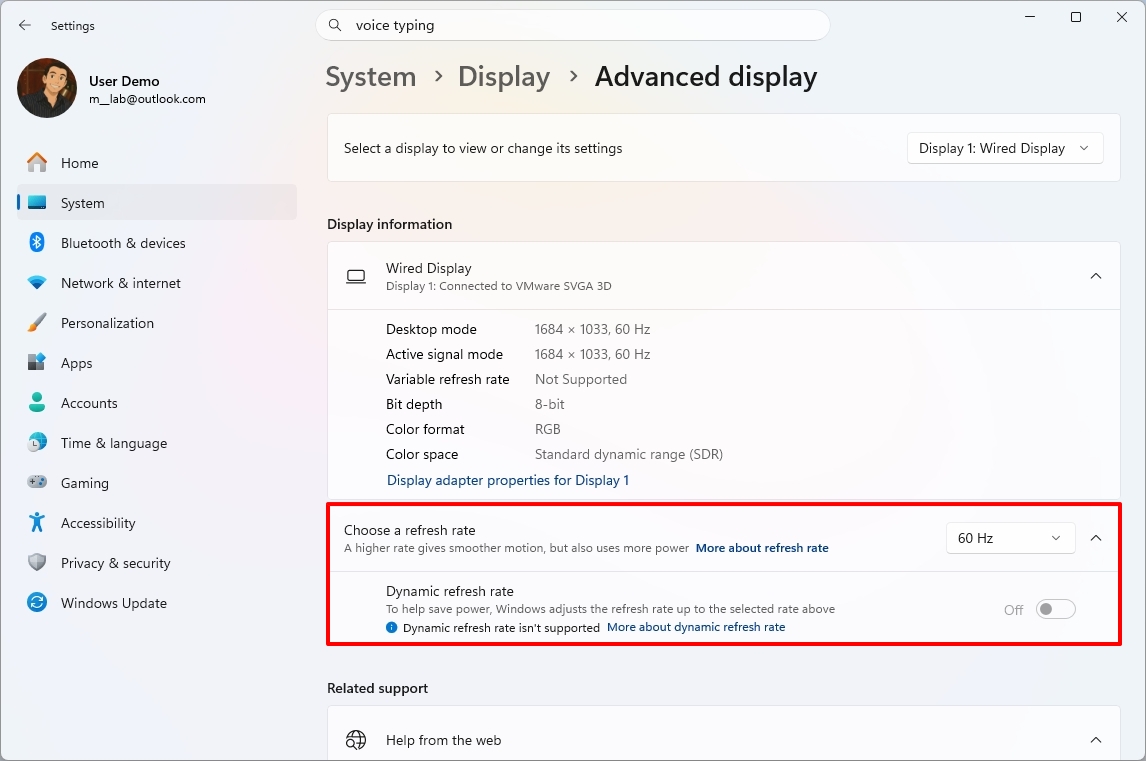Collapse the Wired Display information section
The height and width of the screenshot is (761, 1146).
[1096, 276]
